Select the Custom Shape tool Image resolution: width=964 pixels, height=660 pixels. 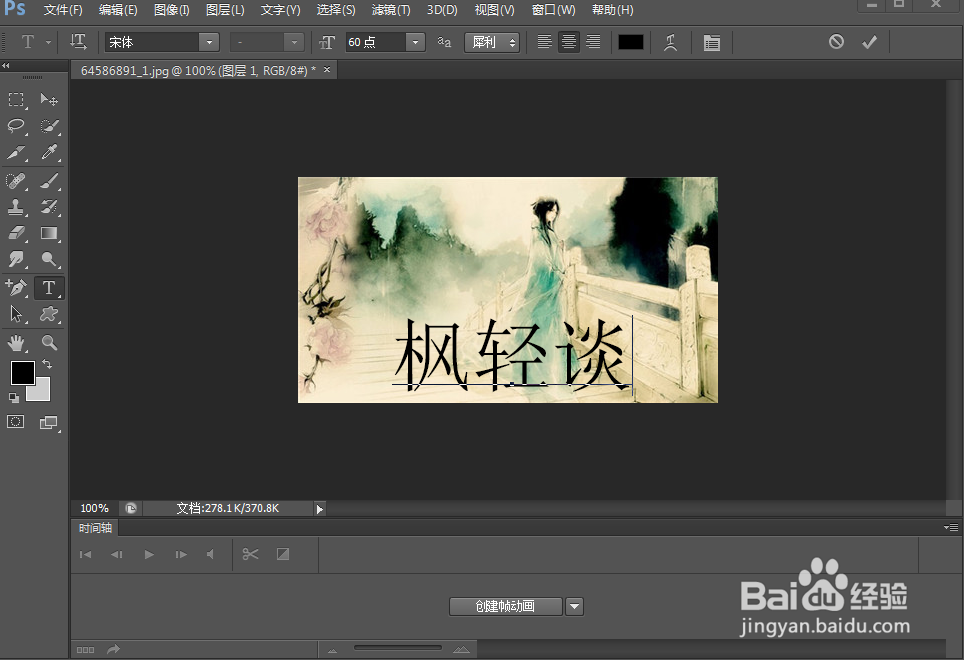[49, 314]
